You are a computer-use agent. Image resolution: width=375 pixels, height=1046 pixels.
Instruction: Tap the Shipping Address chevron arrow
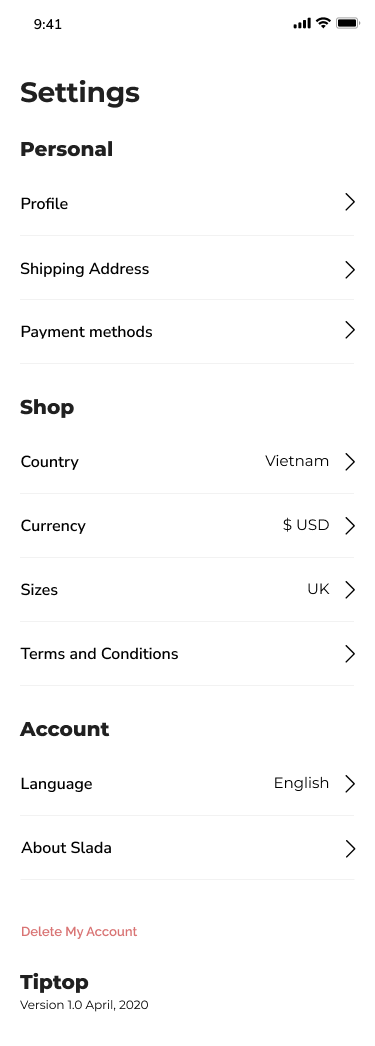click(x=350, y=270)
